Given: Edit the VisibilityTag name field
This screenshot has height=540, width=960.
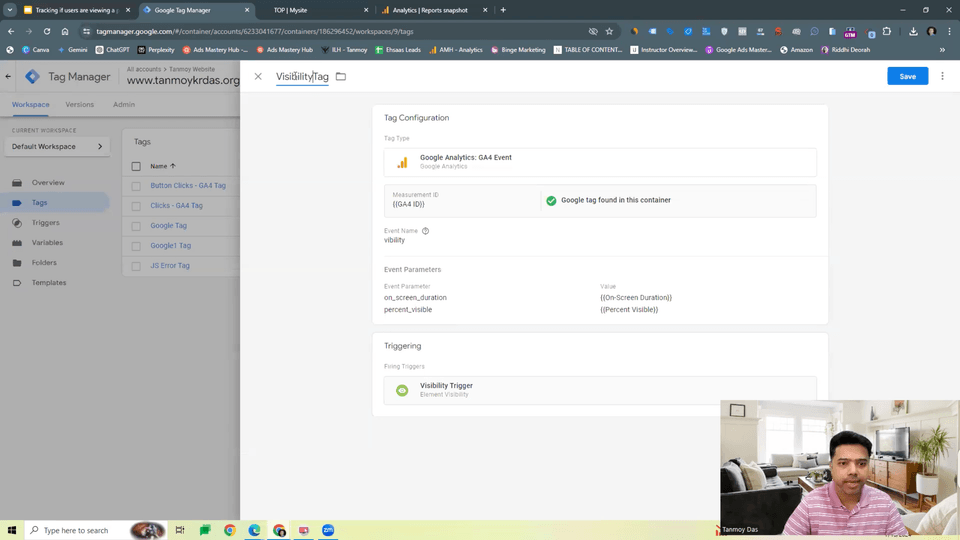Looking at the screenshot, I should pos(302,77).
